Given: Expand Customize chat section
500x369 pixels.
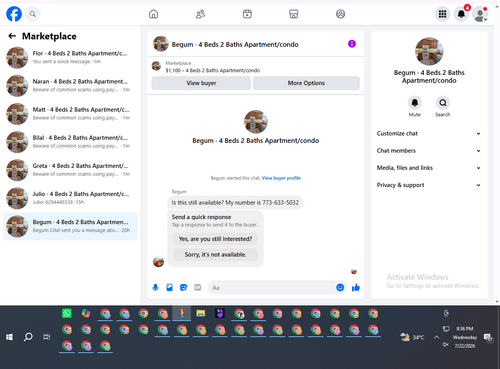Looking at the screenshot, I should point(429,133).
